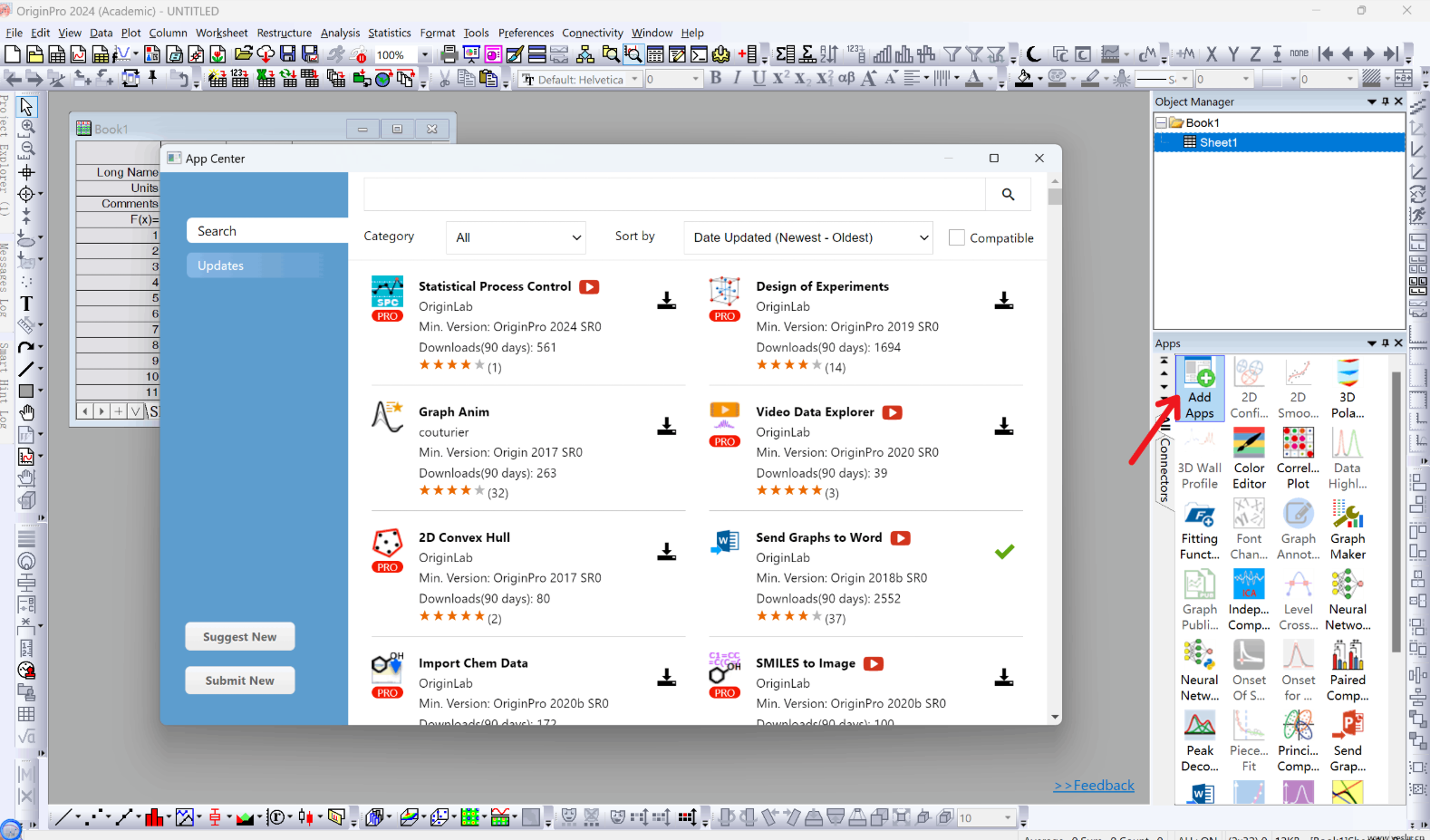
Task: Launch the Color Editor app
Action: (1249, 459)
